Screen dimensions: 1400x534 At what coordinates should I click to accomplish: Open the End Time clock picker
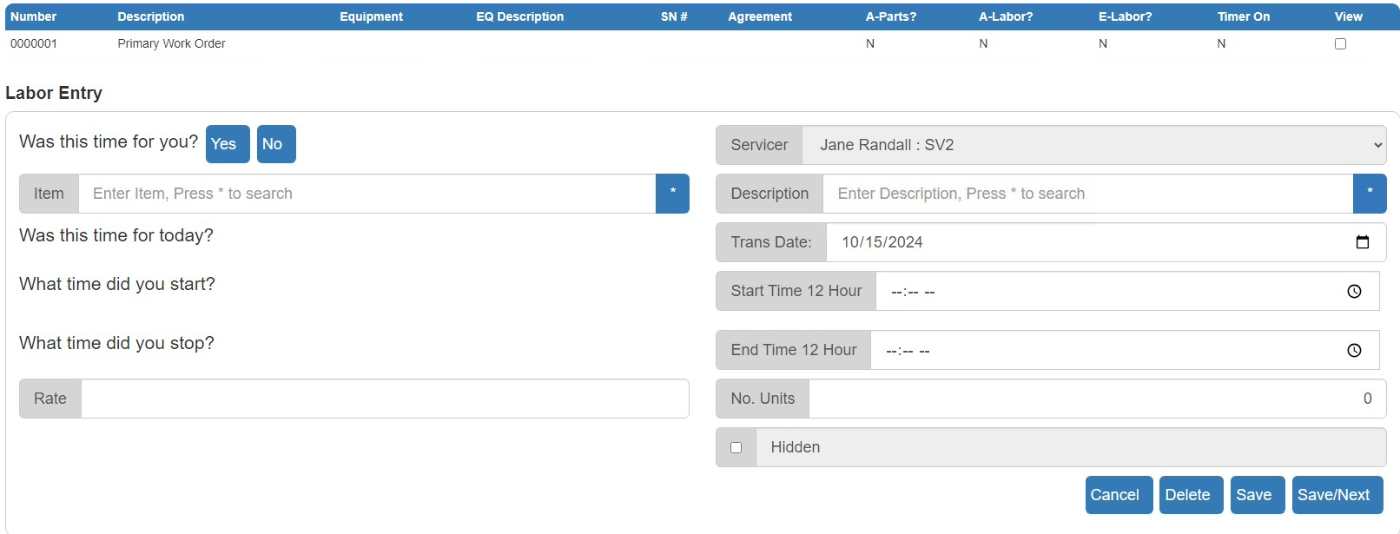click(1354, 350)
